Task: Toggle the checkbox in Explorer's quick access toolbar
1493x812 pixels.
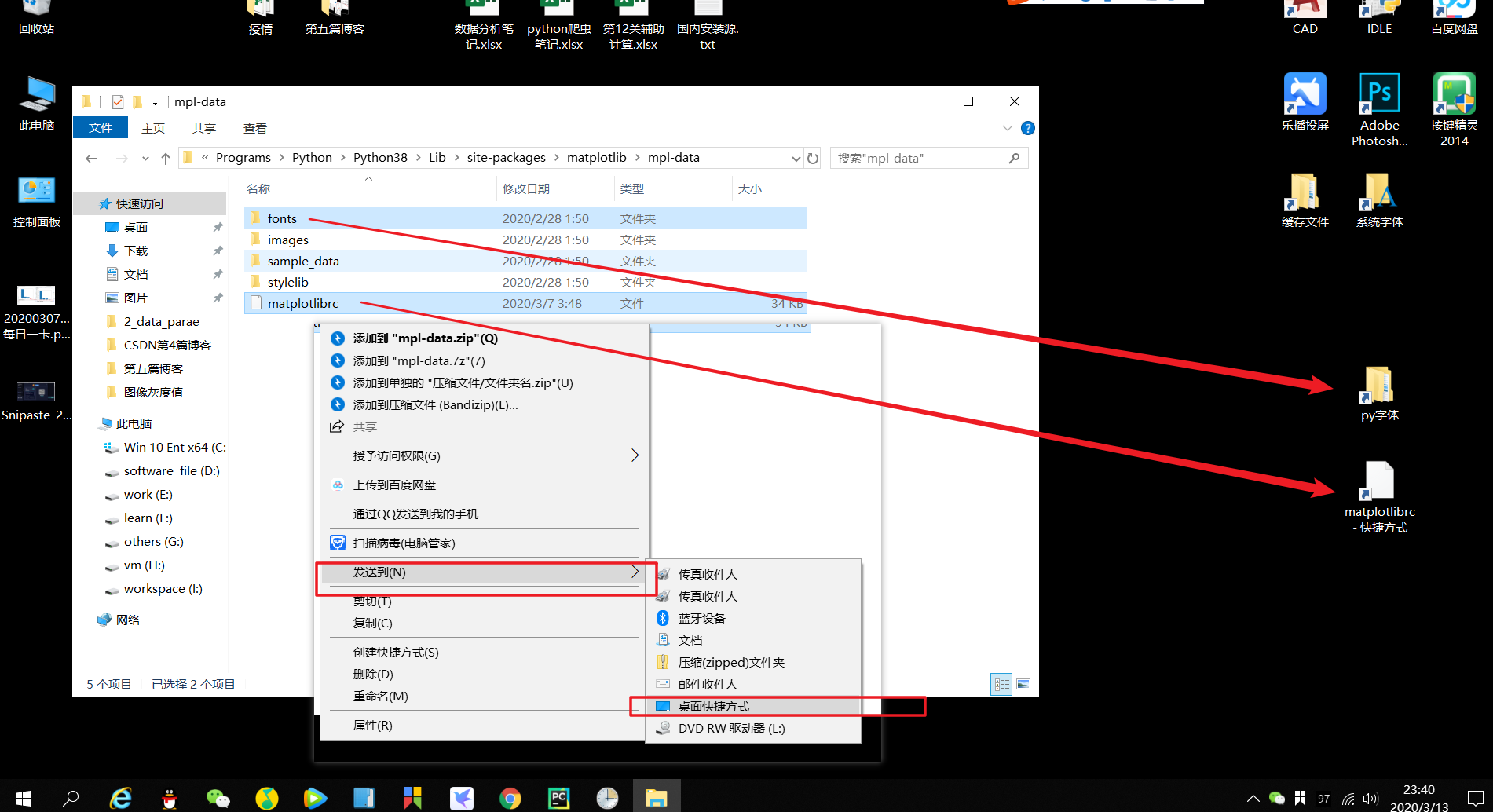Action: pyautogui.click(x=118, y=101)
